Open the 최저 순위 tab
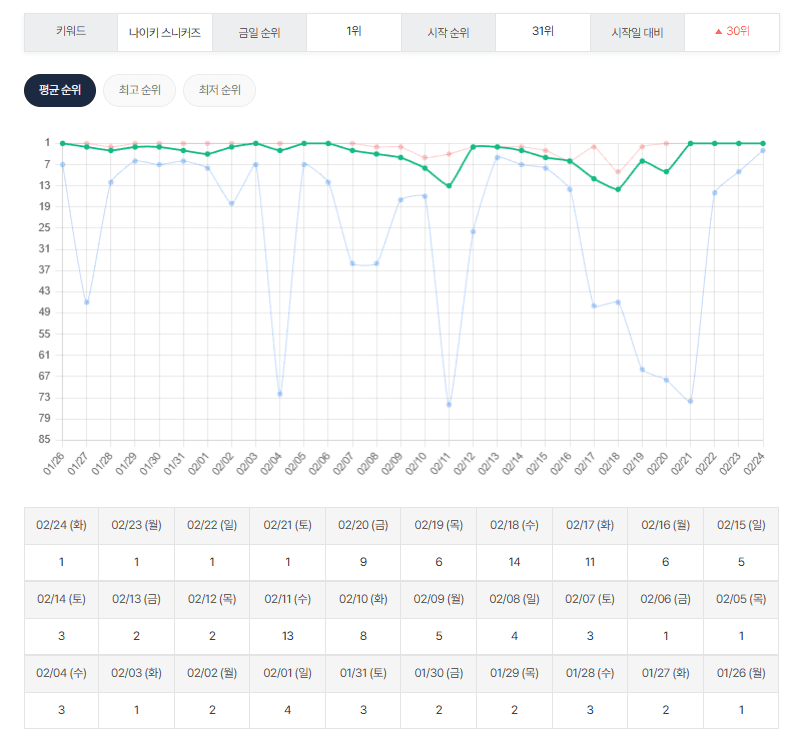Screen dimensions: 809x740 coord(219,90)
